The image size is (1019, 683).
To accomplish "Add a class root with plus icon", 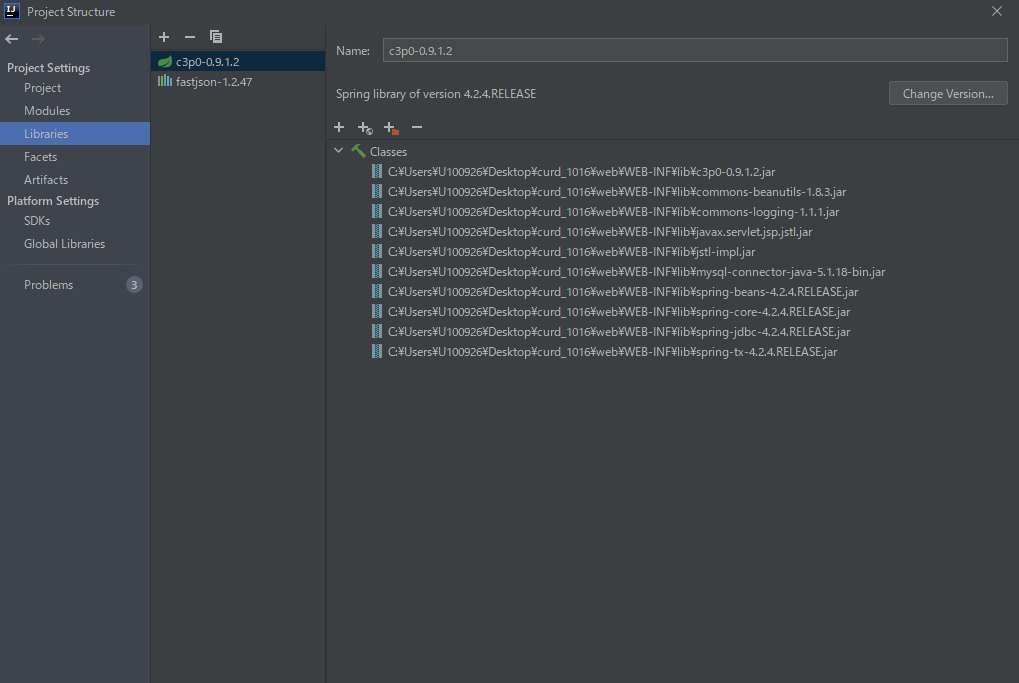I will point(339,127).
